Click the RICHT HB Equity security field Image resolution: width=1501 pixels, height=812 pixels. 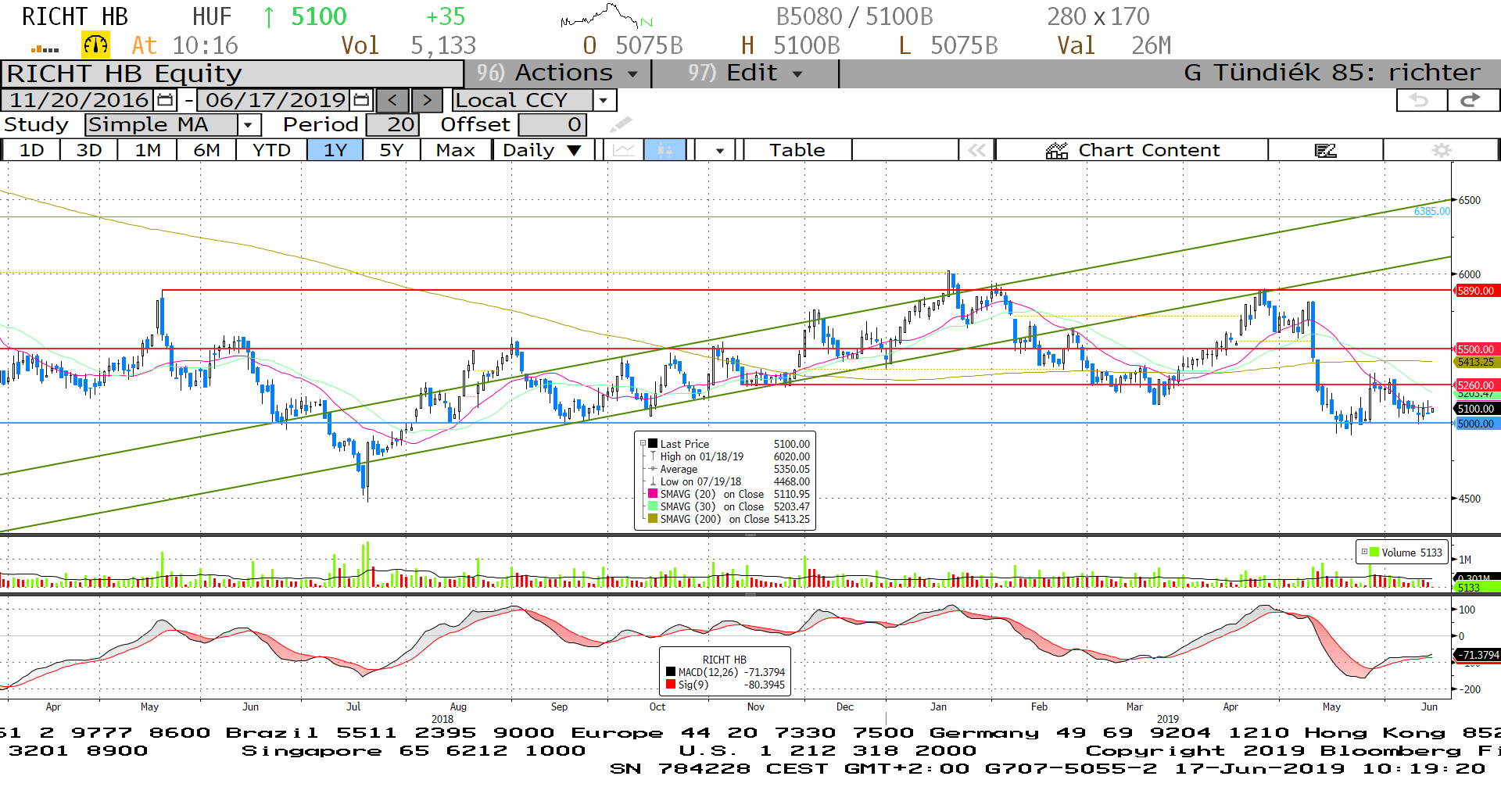233,73
